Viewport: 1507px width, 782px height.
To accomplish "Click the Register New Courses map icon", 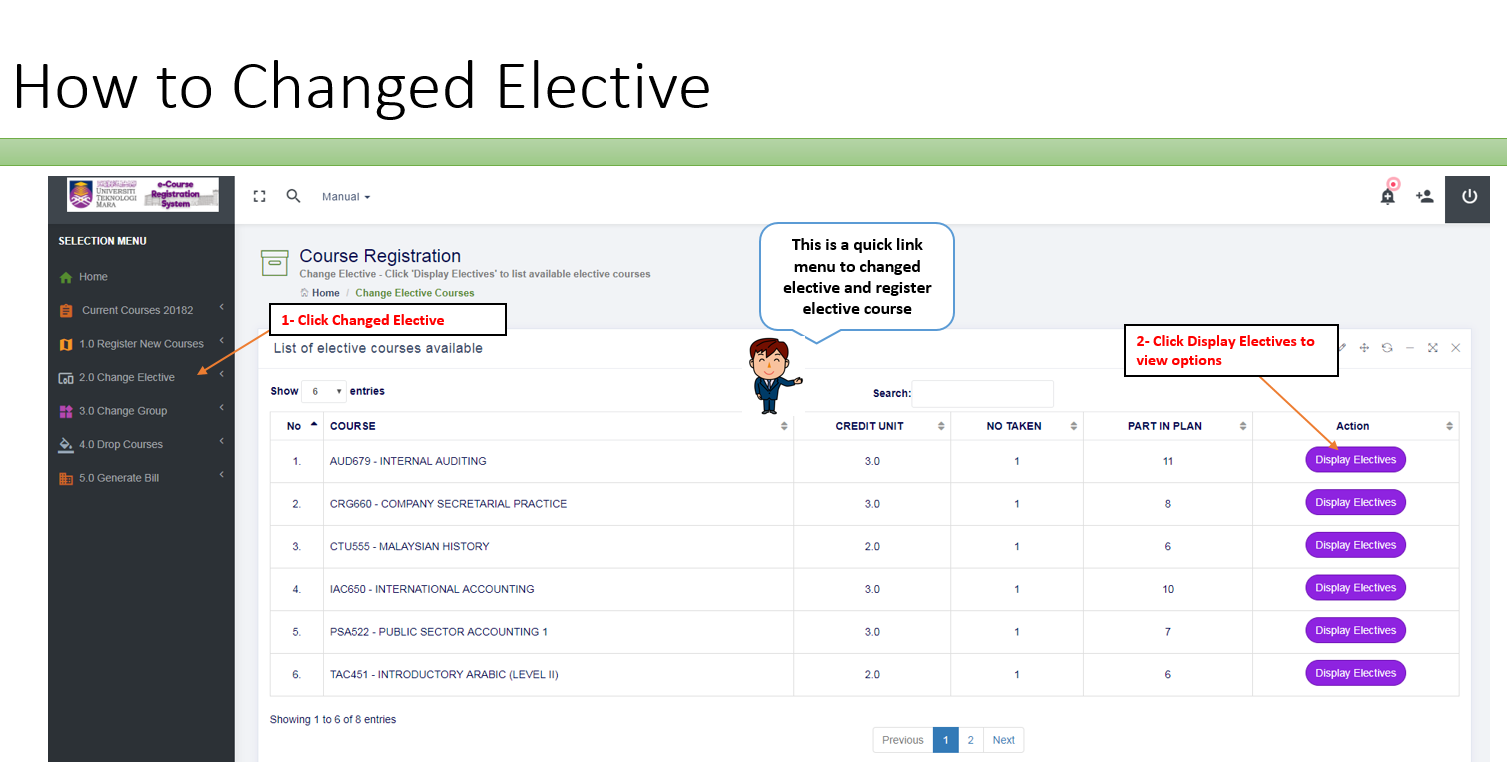I will (x=66, y=344).
